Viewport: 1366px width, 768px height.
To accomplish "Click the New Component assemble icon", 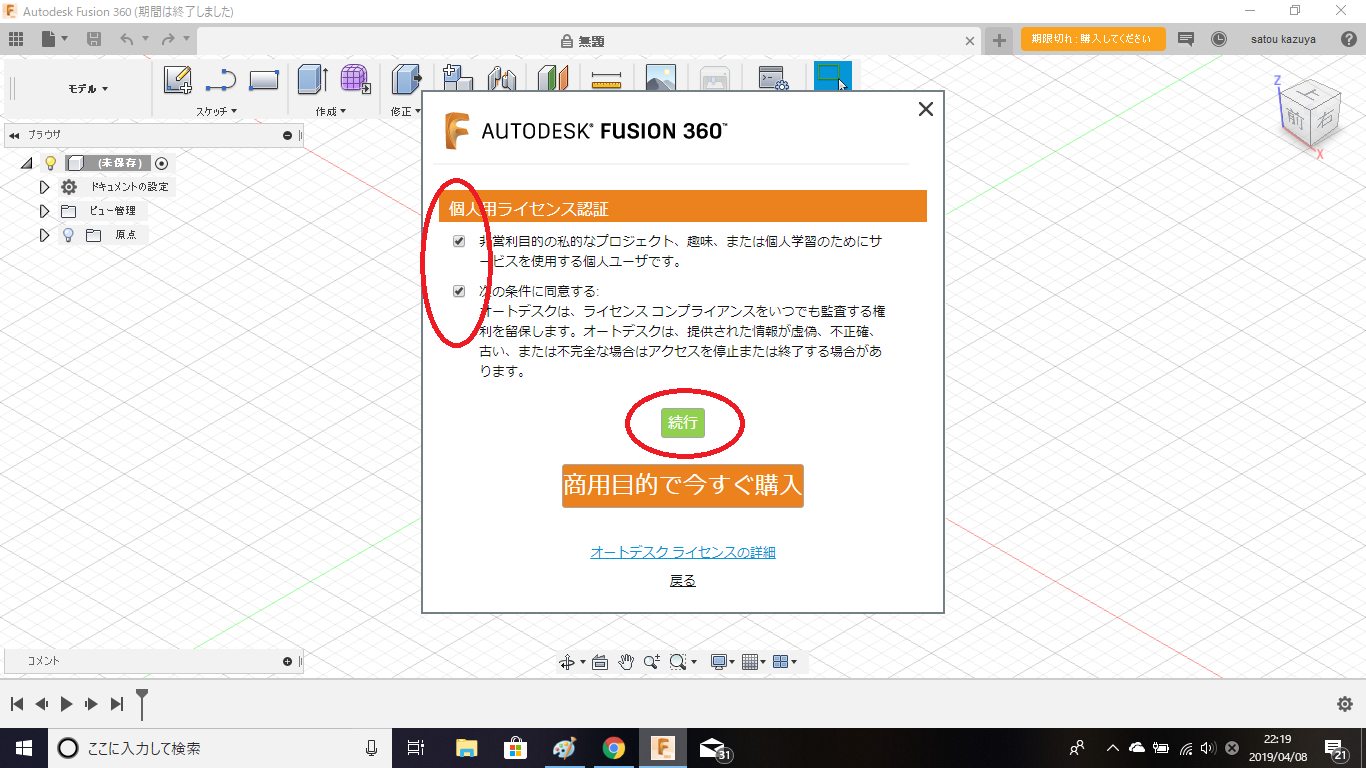I will [x=457, y=80].
